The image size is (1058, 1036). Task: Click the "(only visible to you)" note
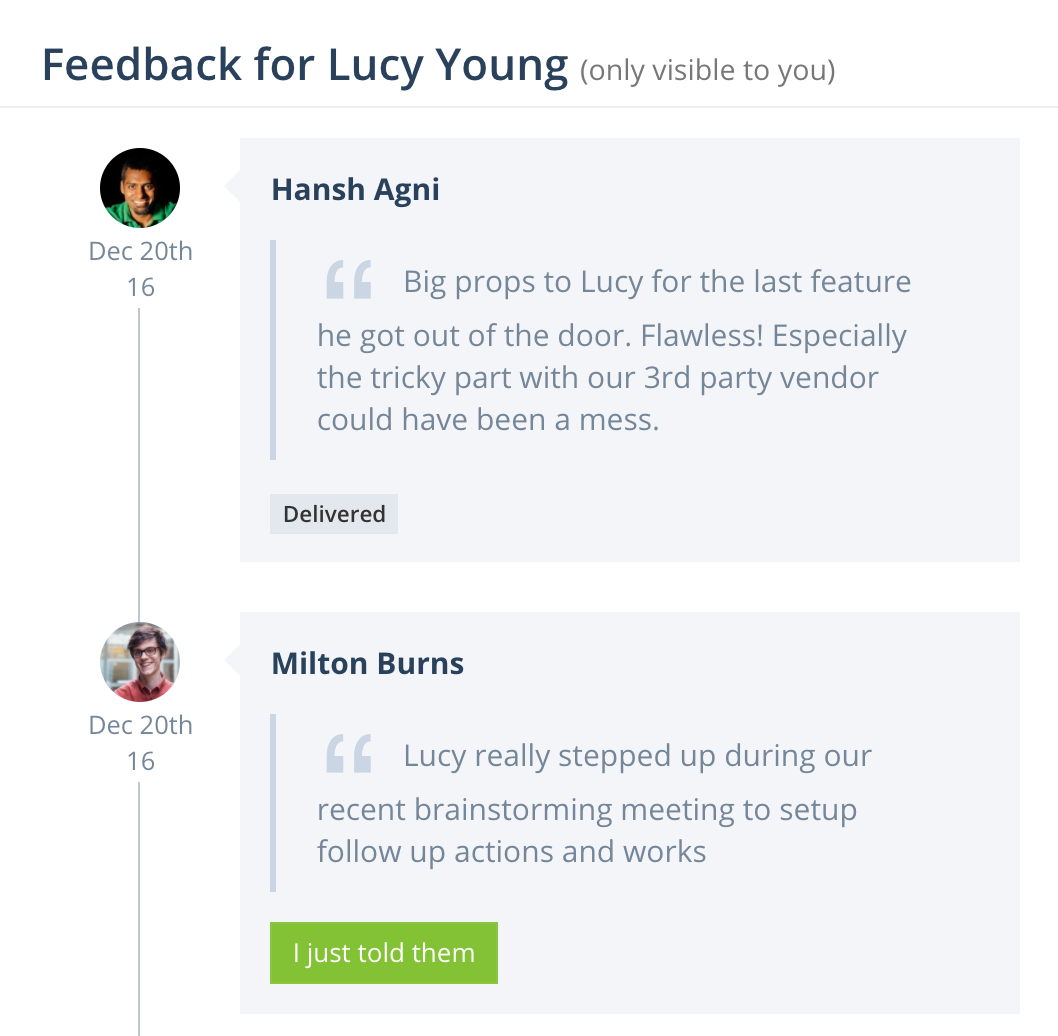(707, 71)
